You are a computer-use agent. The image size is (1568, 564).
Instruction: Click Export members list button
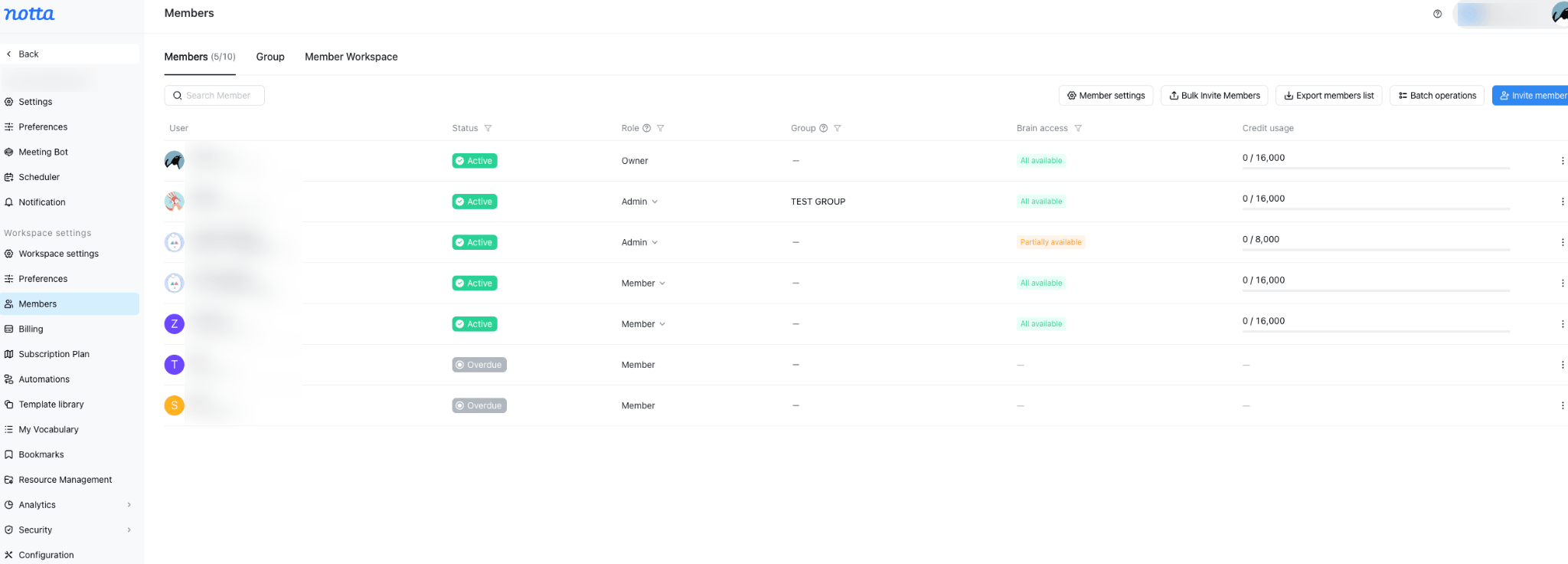tap(1329, 96)
